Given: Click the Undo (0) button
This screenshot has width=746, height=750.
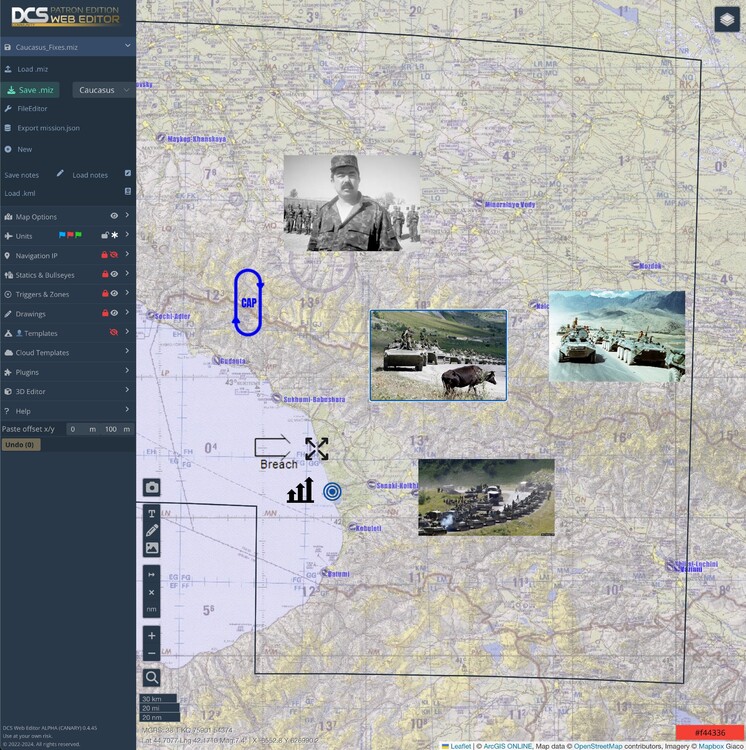Looking at the screenshot, I should click(21, 445).
